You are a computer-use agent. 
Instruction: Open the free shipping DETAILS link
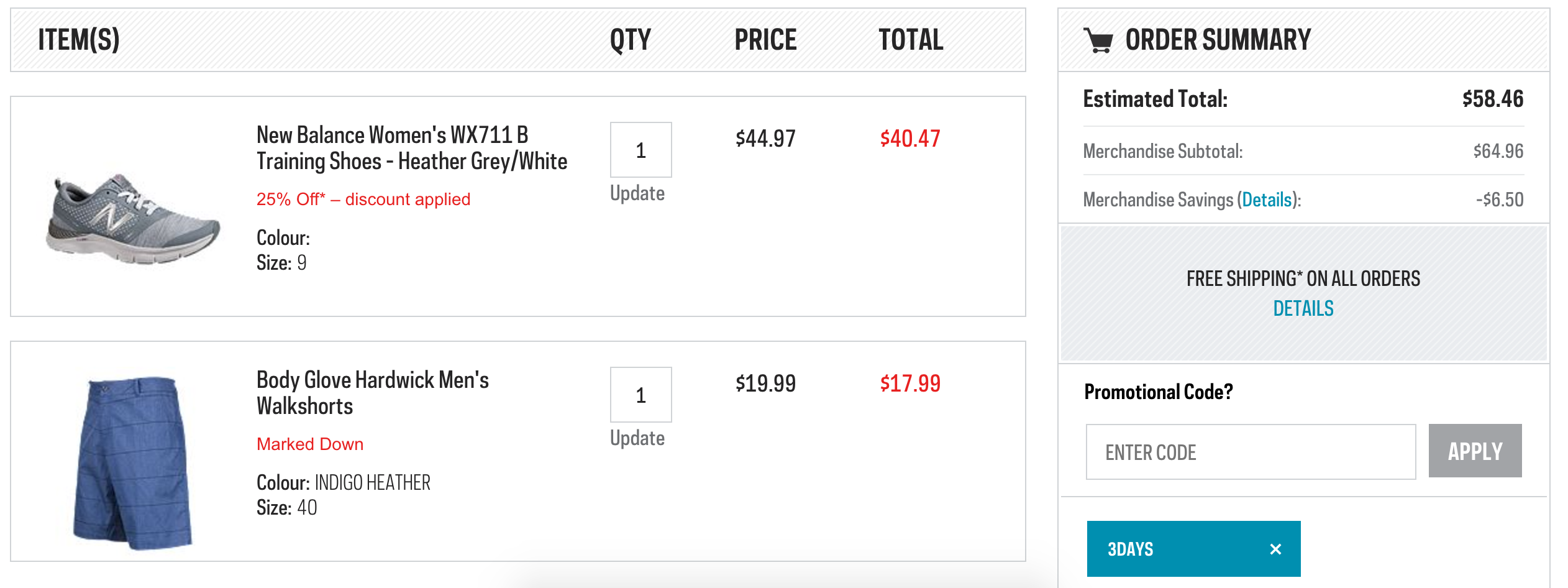(x=1303, y=308)
